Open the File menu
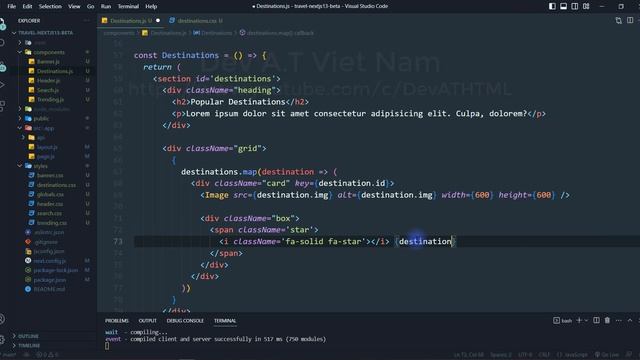This screenshot has height=360, width=640. (x=12, y=6)
